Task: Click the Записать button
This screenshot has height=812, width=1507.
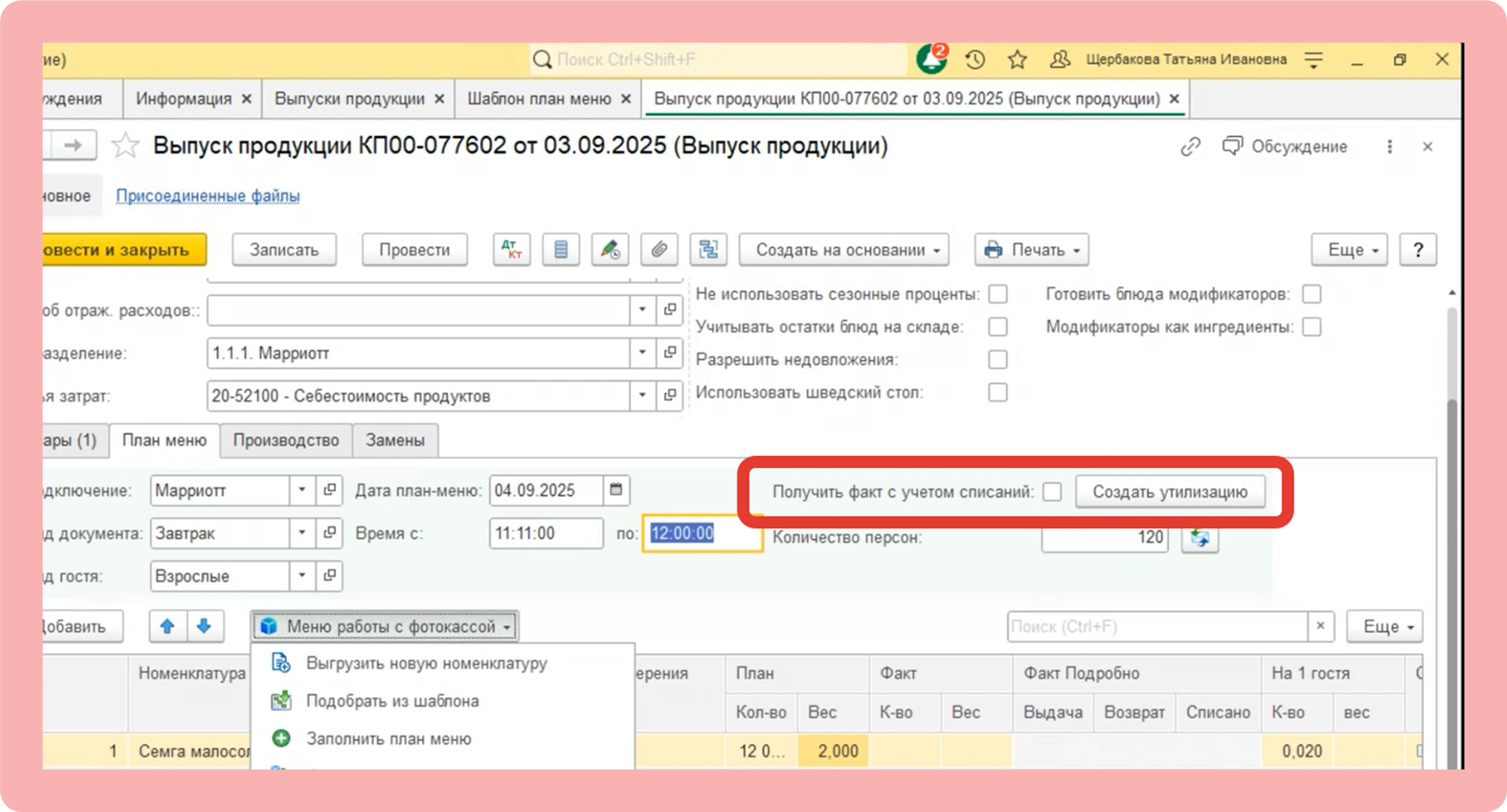Action: [284, 250]
